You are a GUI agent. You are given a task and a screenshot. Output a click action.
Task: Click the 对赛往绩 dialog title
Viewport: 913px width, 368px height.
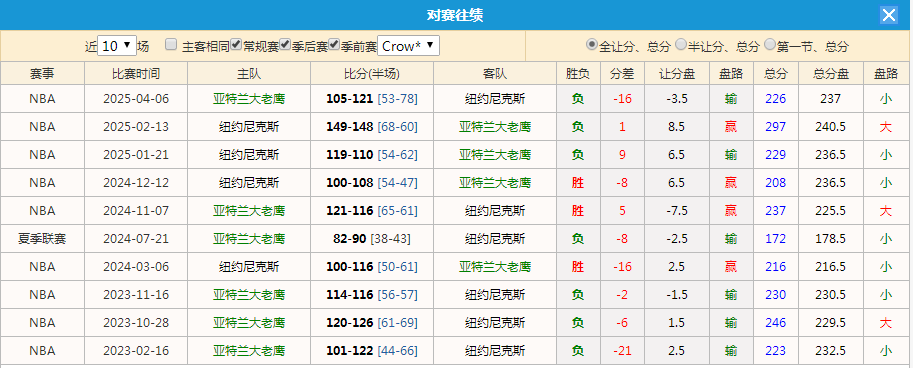click(455, 15)
